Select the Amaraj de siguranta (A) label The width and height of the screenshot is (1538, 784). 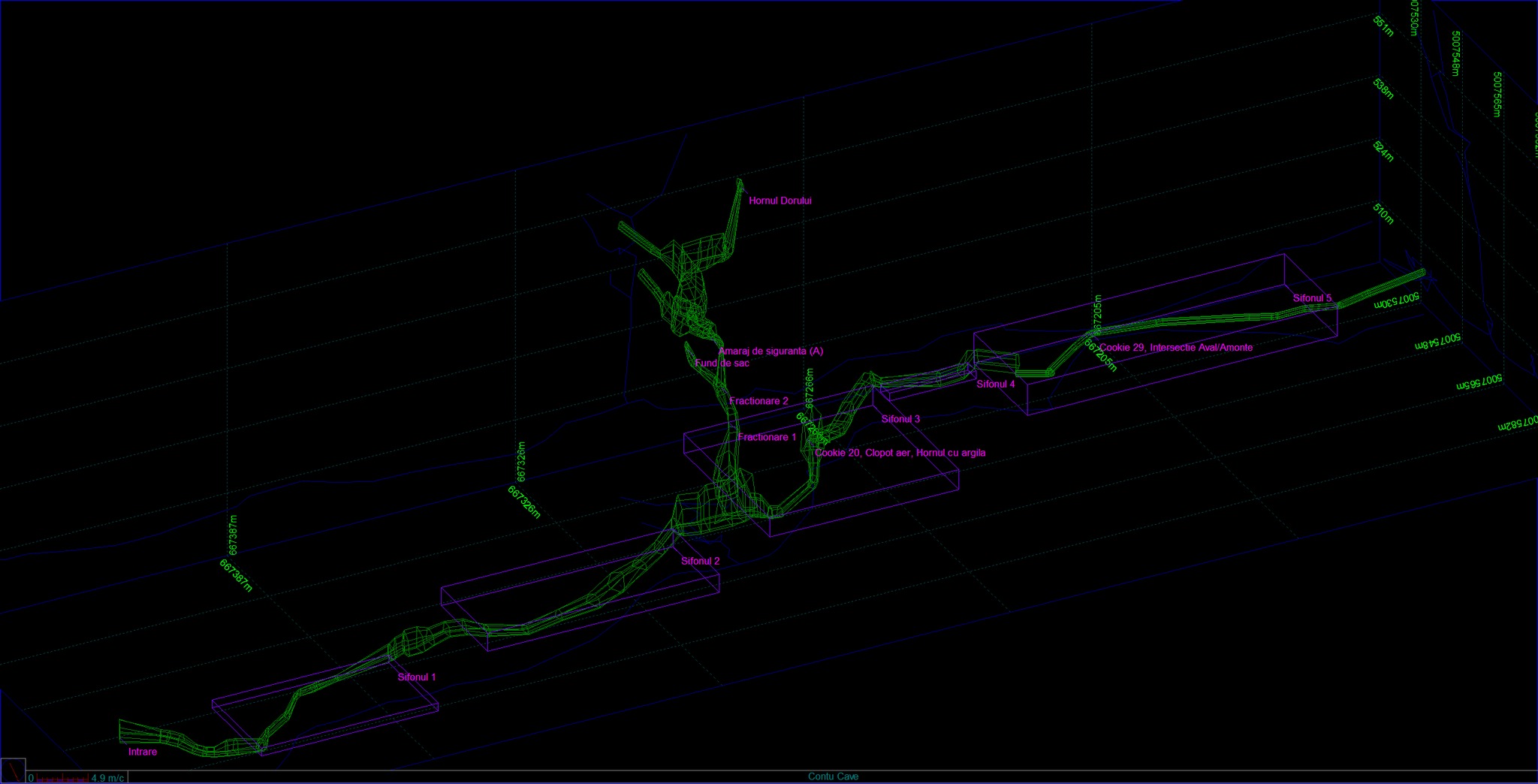[771, 351]
